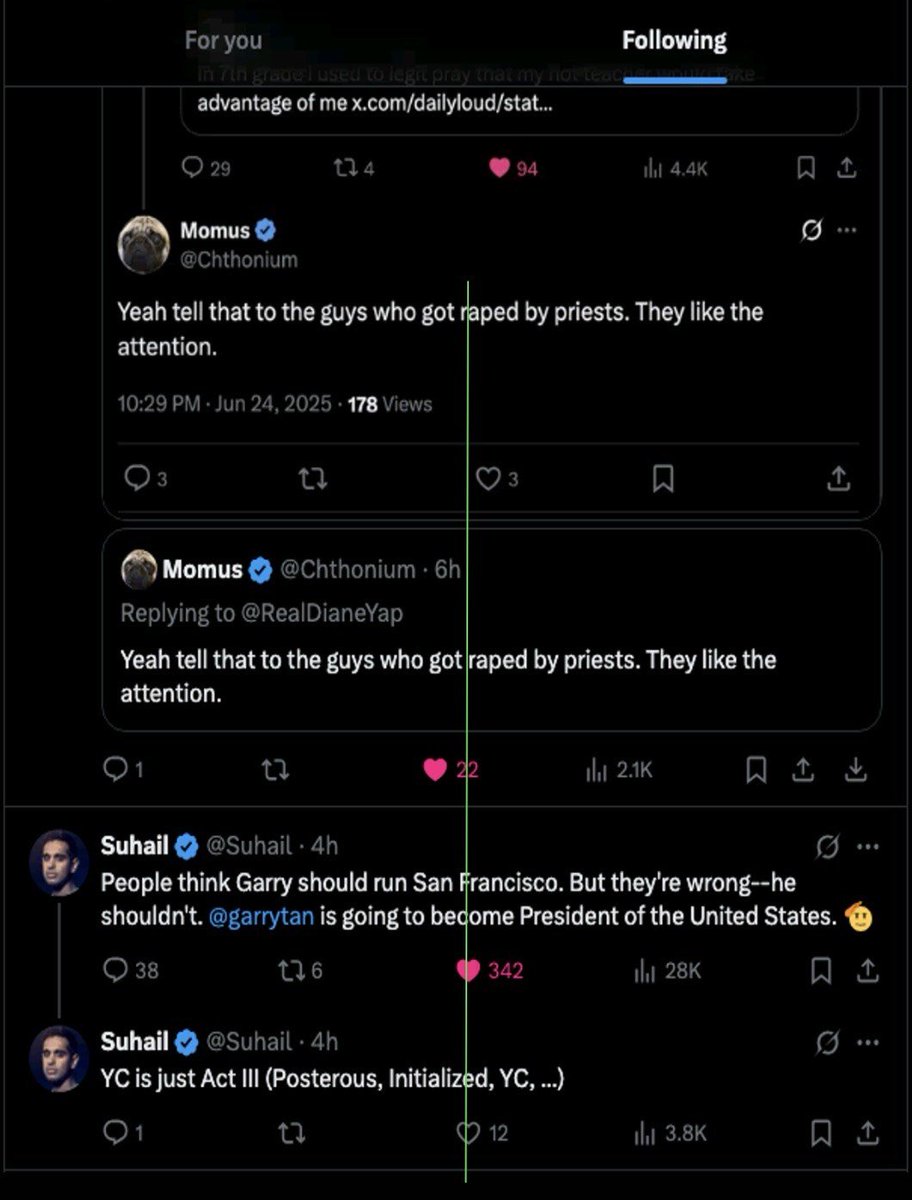
Task: Switch to the Following tab
Action: [674, 41]
